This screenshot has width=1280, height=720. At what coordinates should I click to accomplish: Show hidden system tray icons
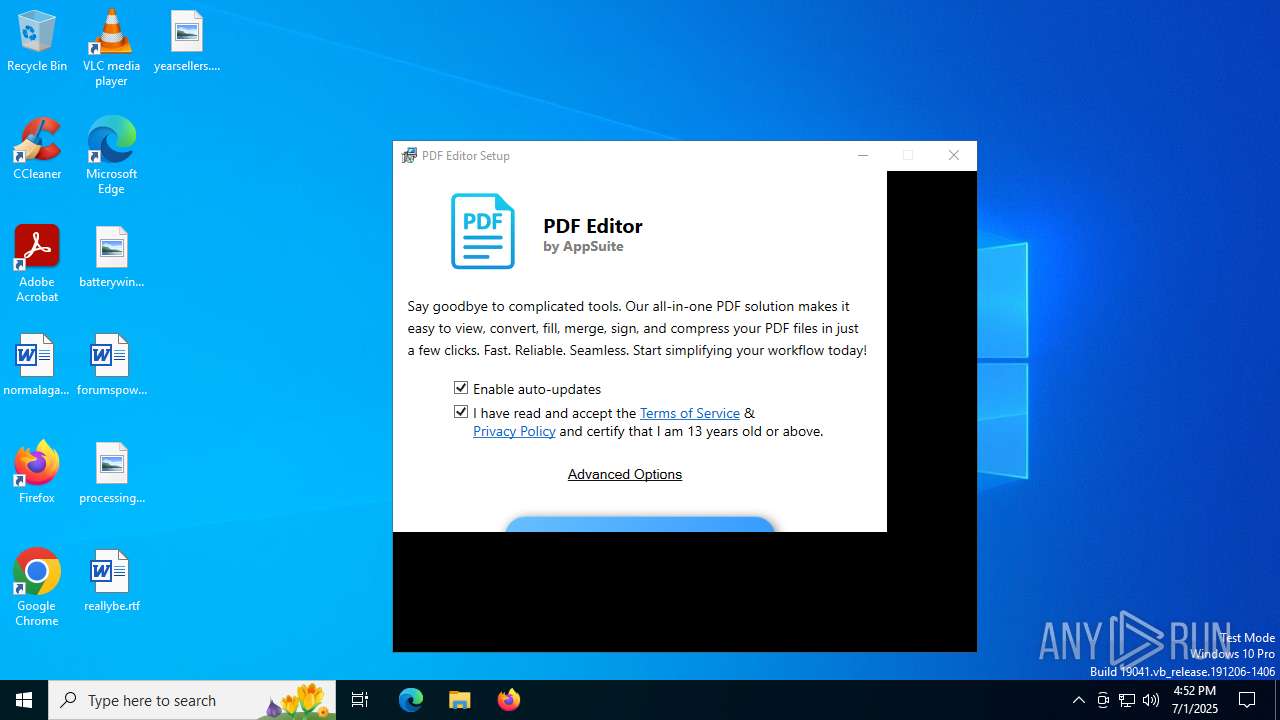[1078, 700]
